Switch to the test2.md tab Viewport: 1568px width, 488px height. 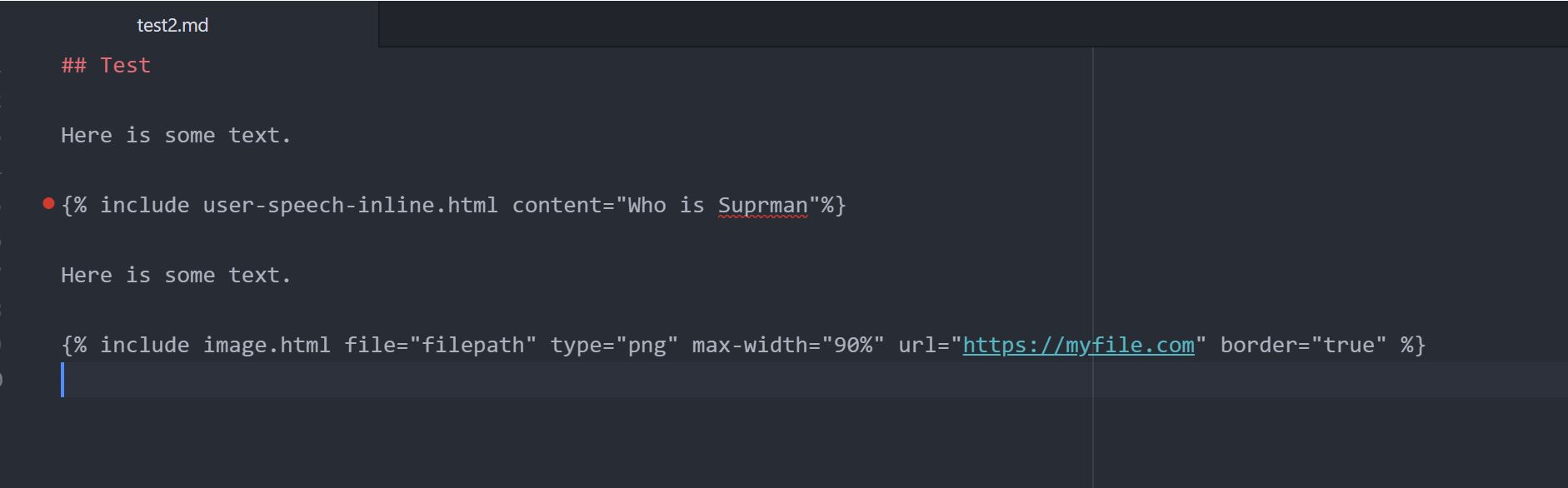[x=172, y=24]
